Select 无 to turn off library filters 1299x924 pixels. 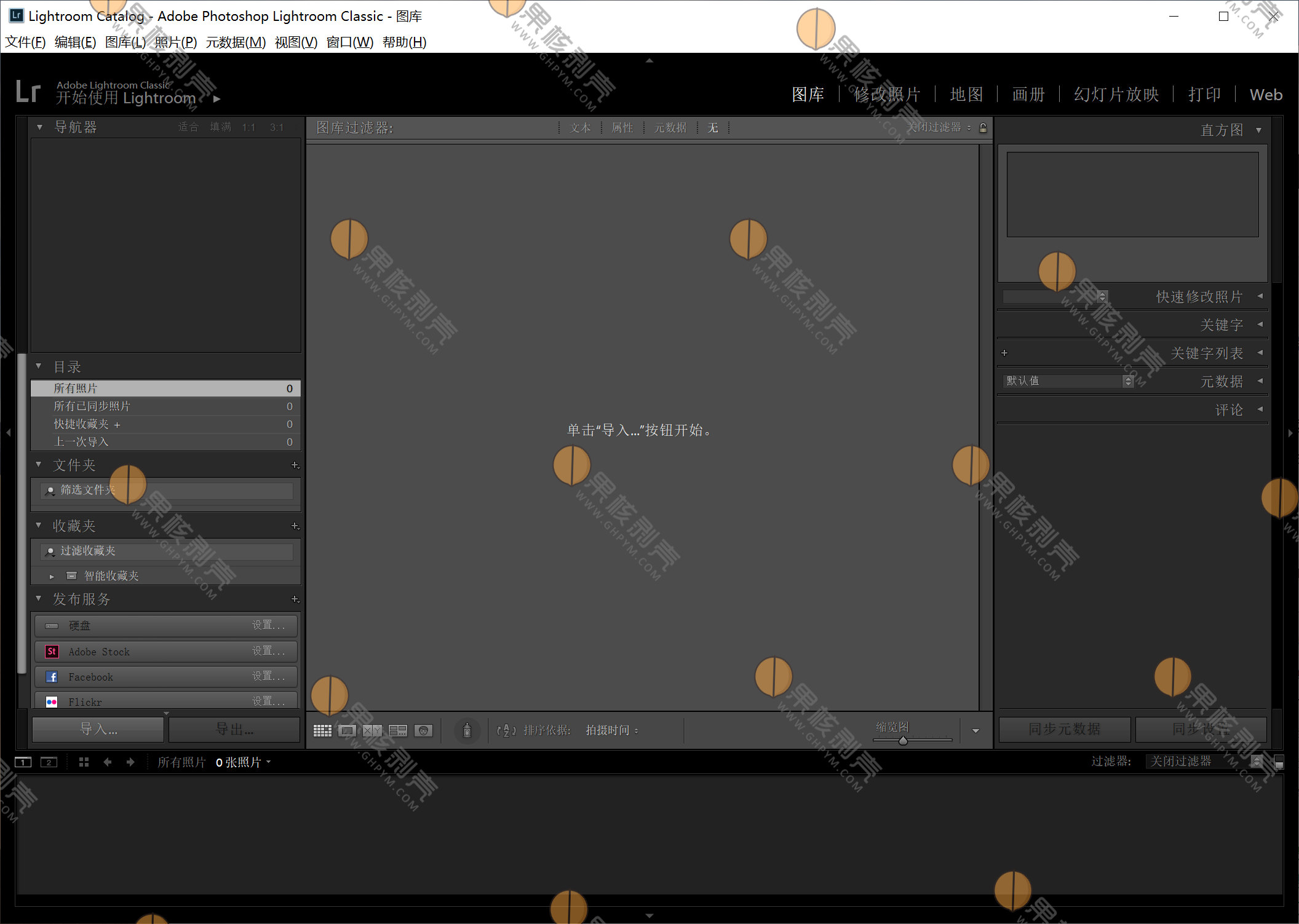713,128
